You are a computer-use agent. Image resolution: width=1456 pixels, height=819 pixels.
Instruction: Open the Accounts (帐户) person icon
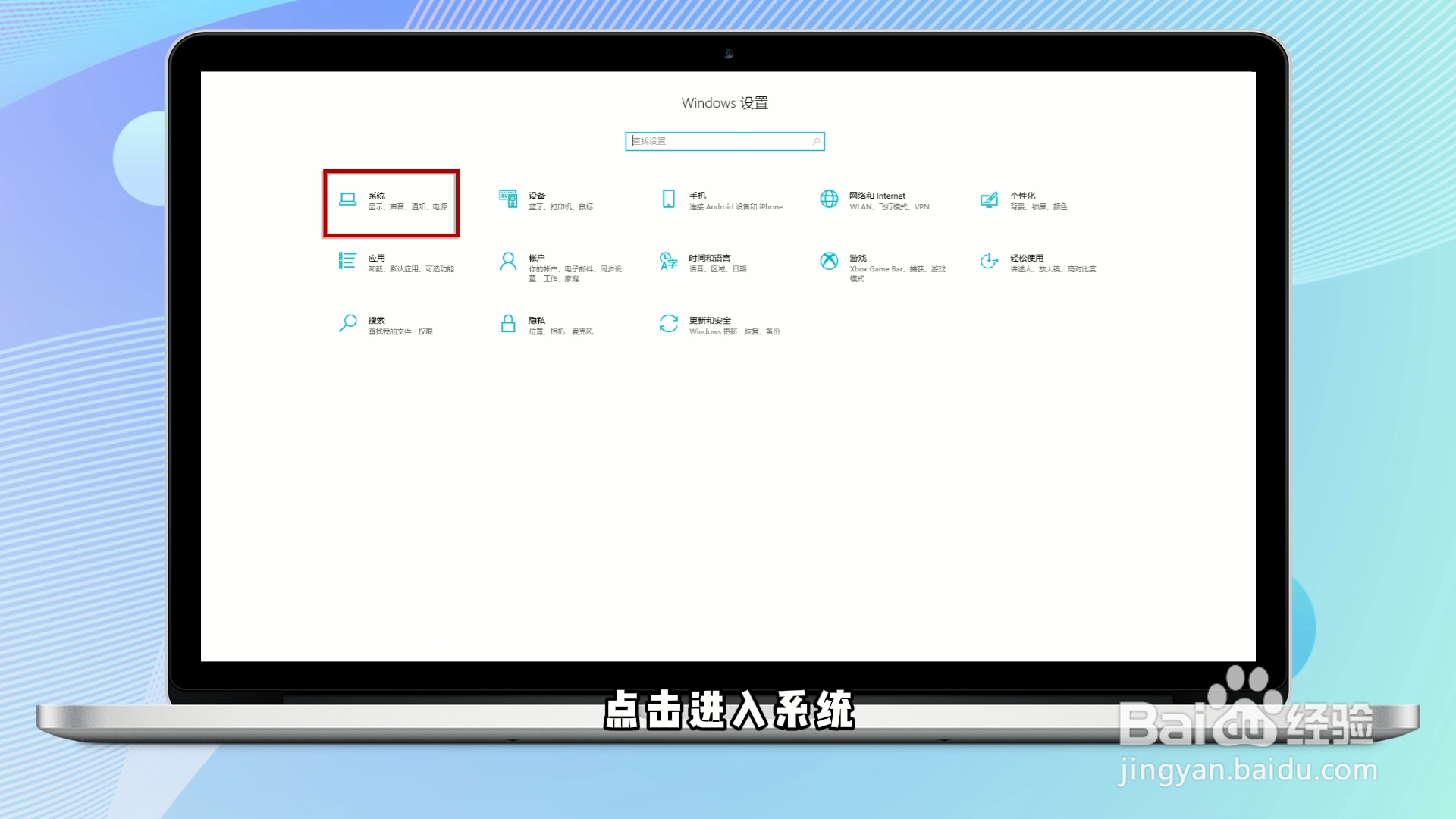[508, 261]
